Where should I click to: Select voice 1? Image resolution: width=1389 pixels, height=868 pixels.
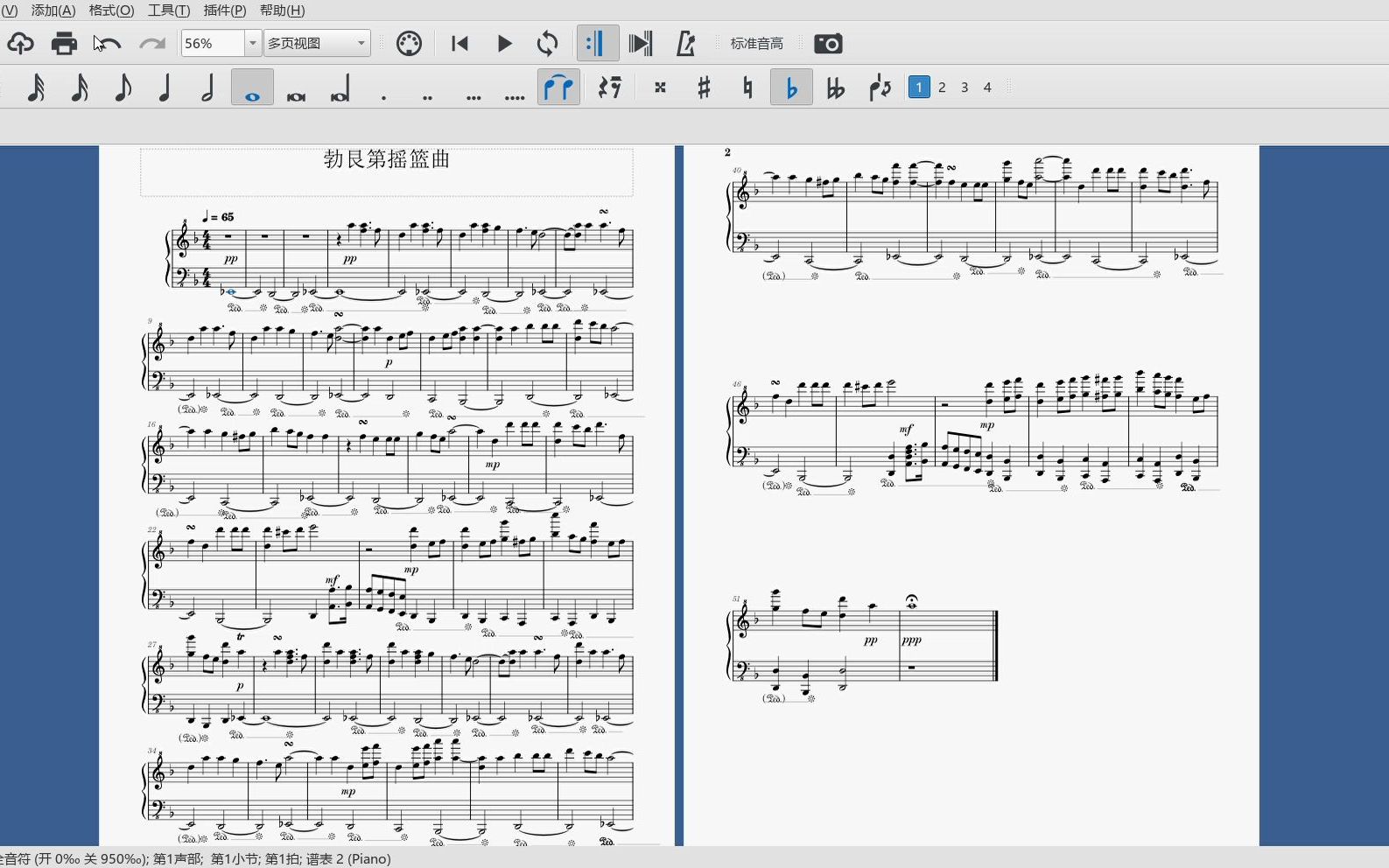point(919,87)
